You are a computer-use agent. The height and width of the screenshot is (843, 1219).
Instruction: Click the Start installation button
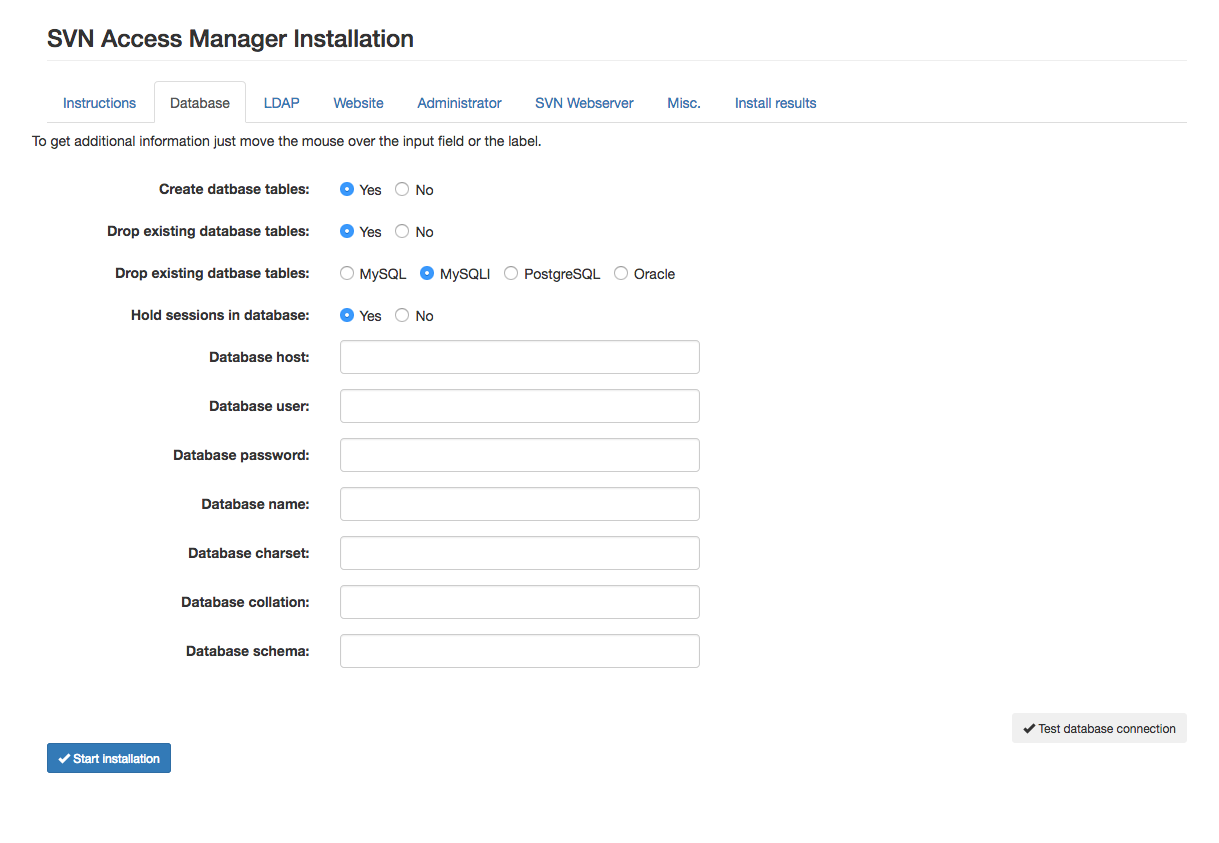pos(109,758)
